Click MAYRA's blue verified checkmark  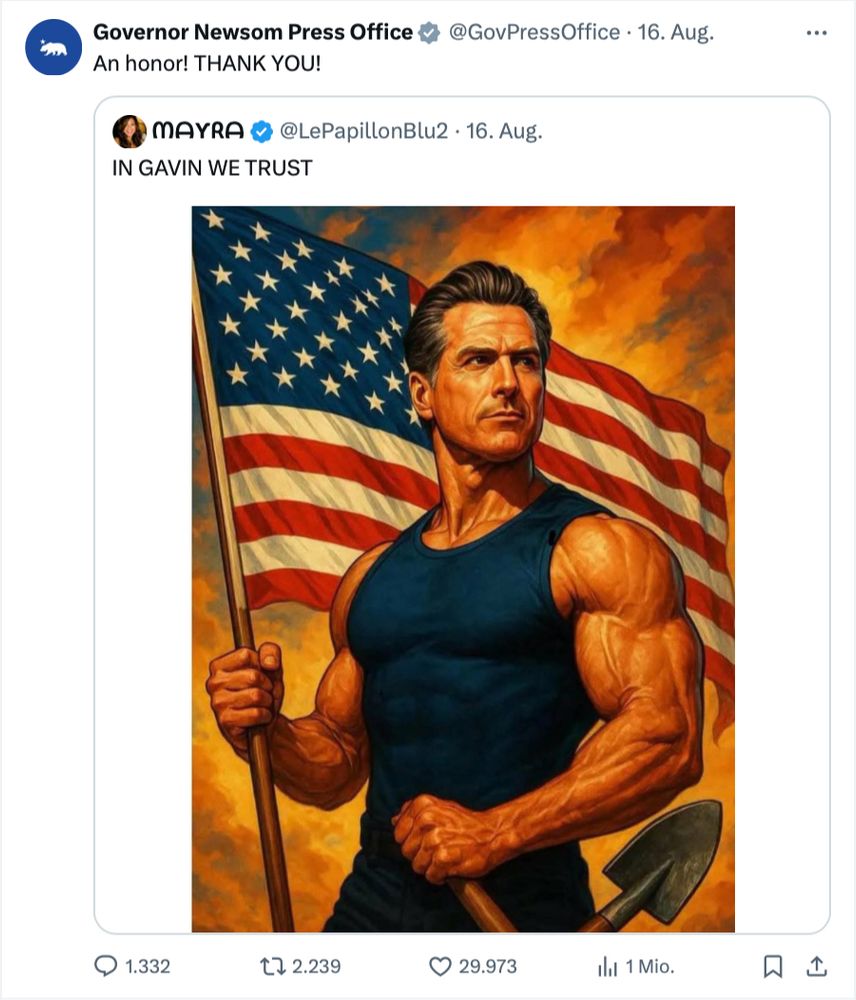pos(260,131)
